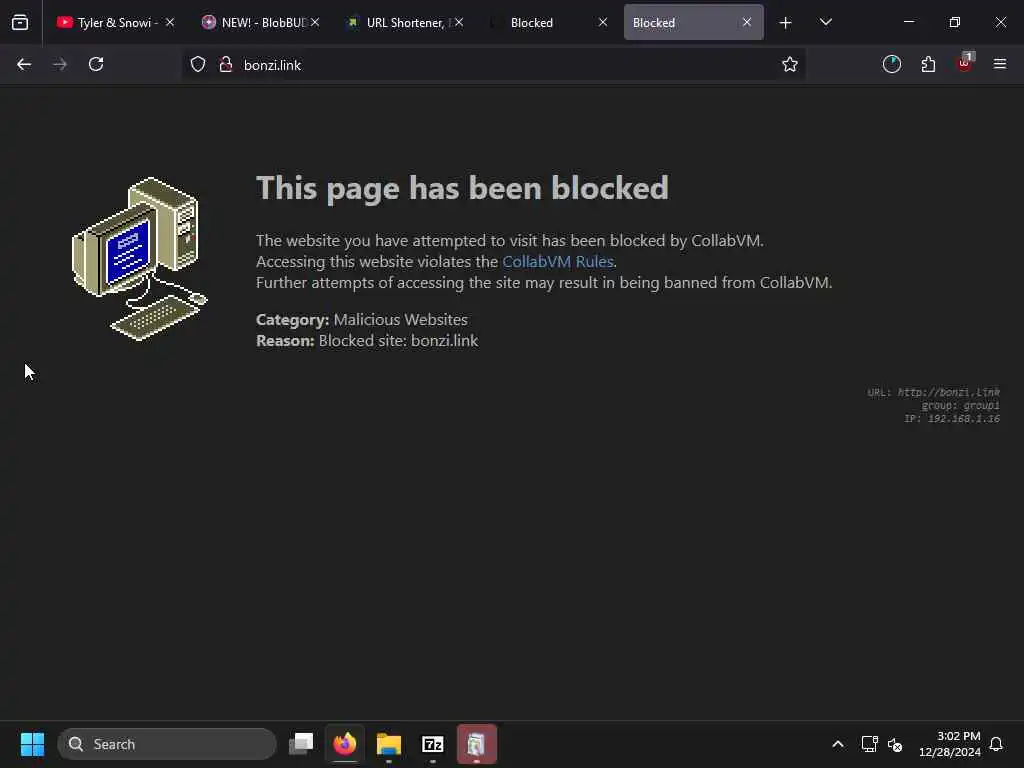The height and width of the screenshot is (768, 1024).
Task: Open the network status tray icon
Action: point(869,744)
